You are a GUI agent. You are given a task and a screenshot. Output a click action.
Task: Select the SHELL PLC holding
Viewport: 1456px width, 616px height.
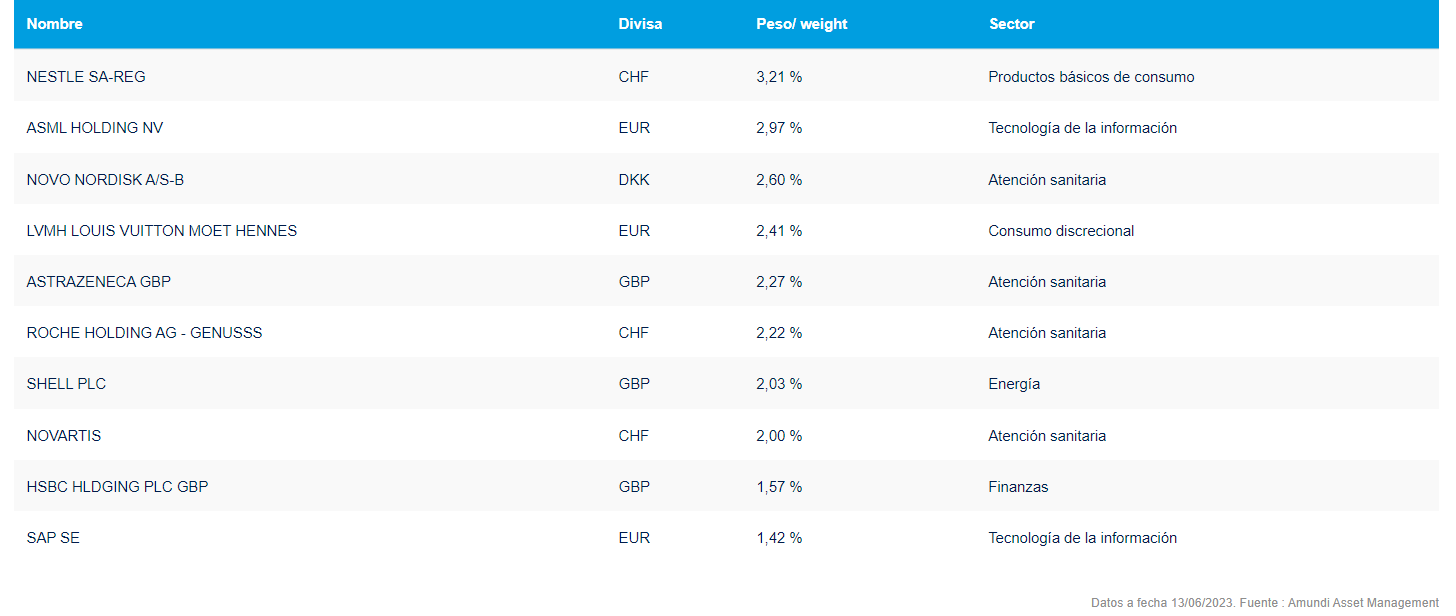(66, 384)
